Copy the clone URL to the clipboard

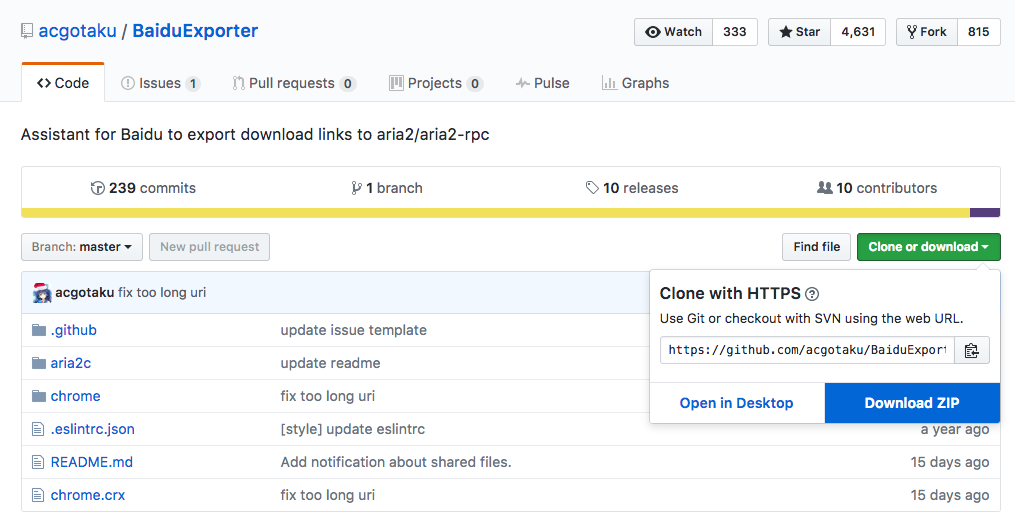coord(972,350)
